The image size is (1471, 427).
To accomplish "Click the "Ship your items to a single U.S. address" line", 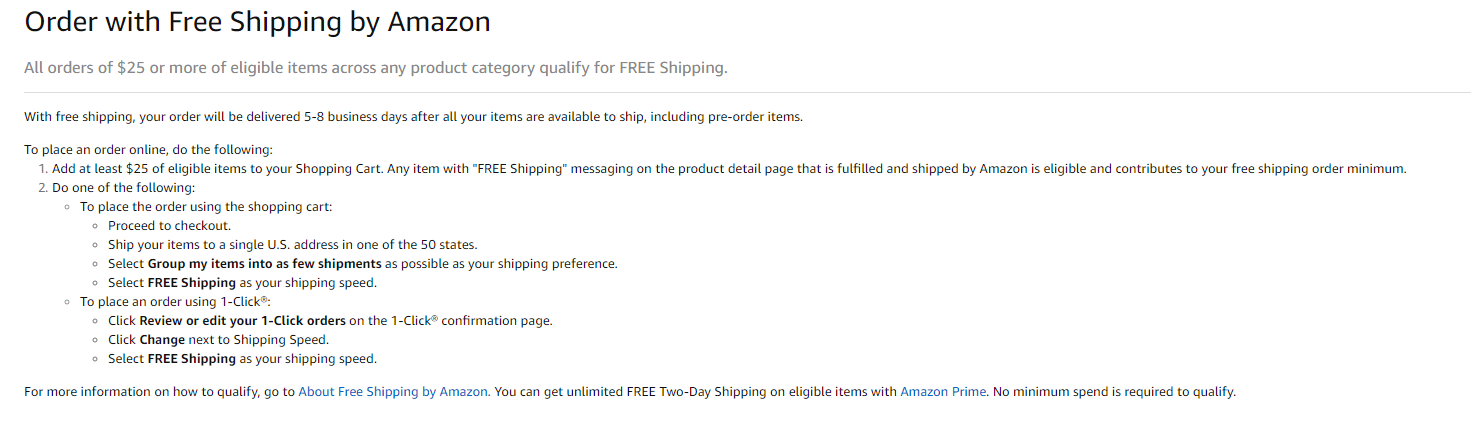I will [292, 245].
